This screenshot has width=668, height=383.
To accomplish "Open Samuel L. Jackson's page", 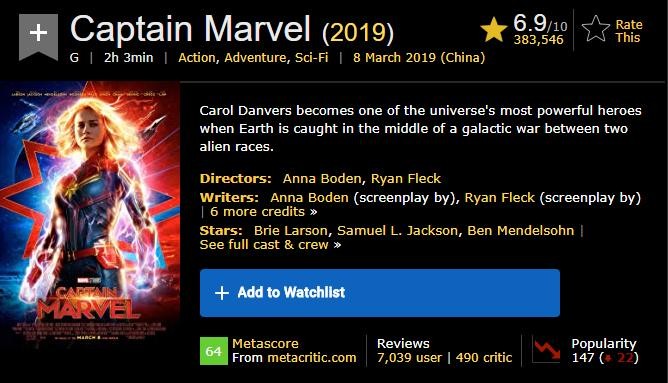I will tap(397, 230).
